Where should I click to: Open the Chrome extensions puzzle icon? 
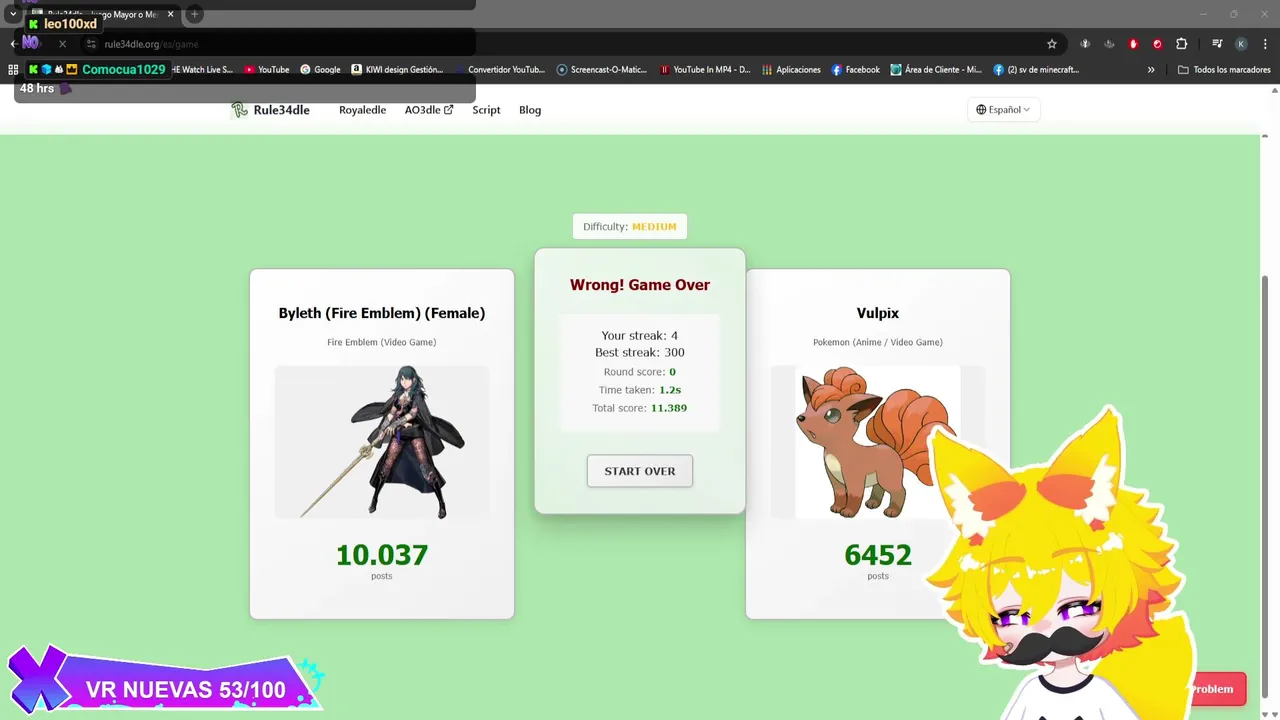1181,44
